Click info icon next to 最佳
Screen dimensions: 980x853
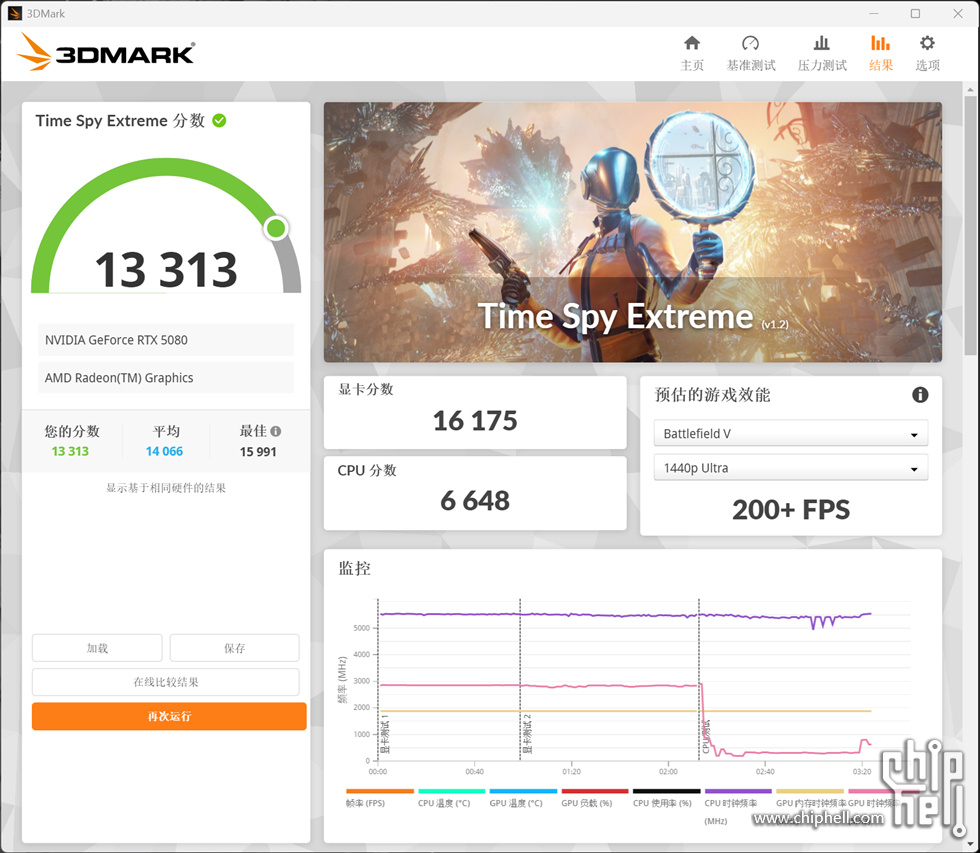[276, 431]
